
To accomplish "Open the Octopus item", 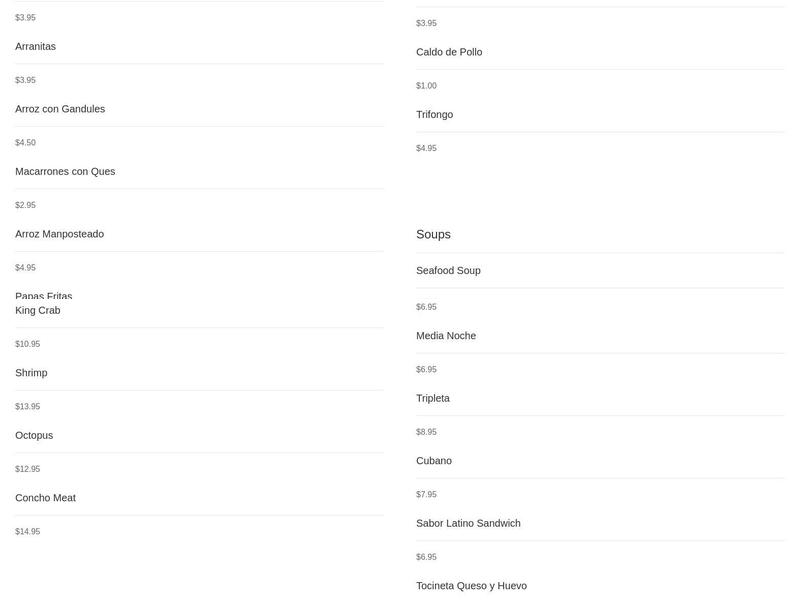I will (34, 436).
